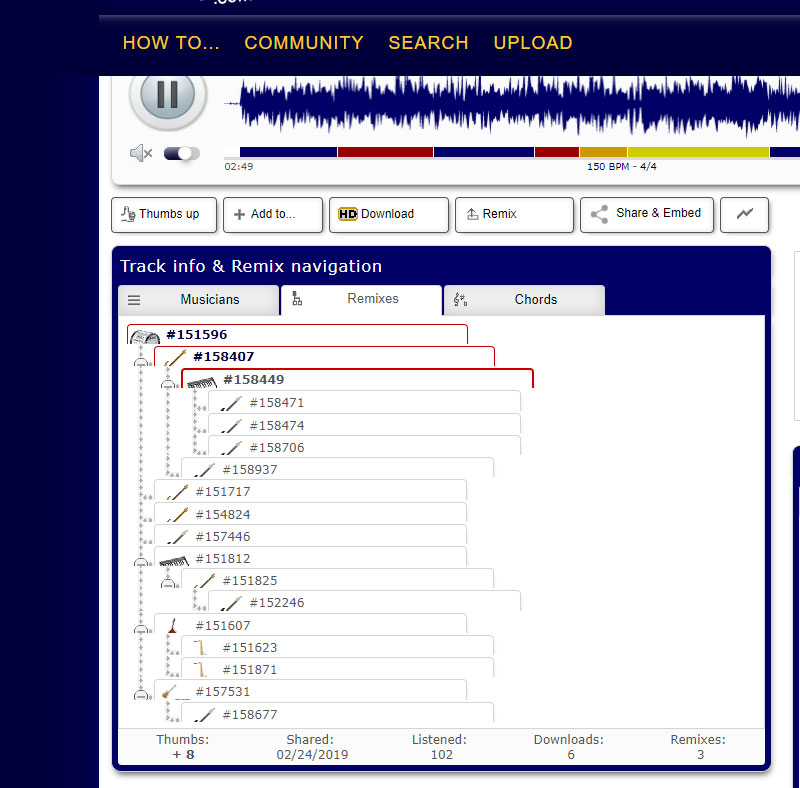The width and height of the screenshot is (800, 788).
Task: Pause the track playback
Action: click(x=167, y=94)
